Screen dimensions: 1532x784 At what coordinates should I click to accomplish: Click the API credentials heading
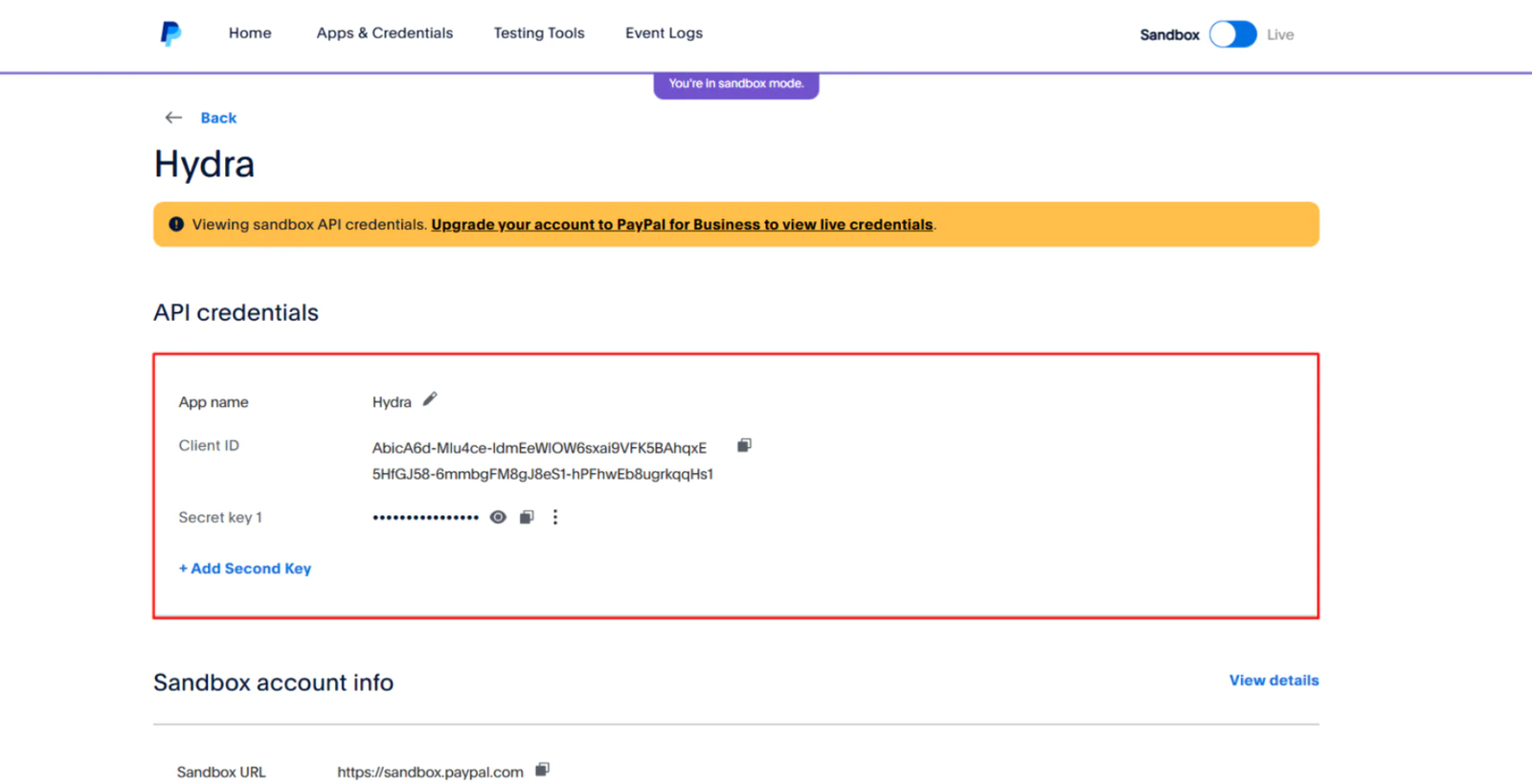(236, 313)
